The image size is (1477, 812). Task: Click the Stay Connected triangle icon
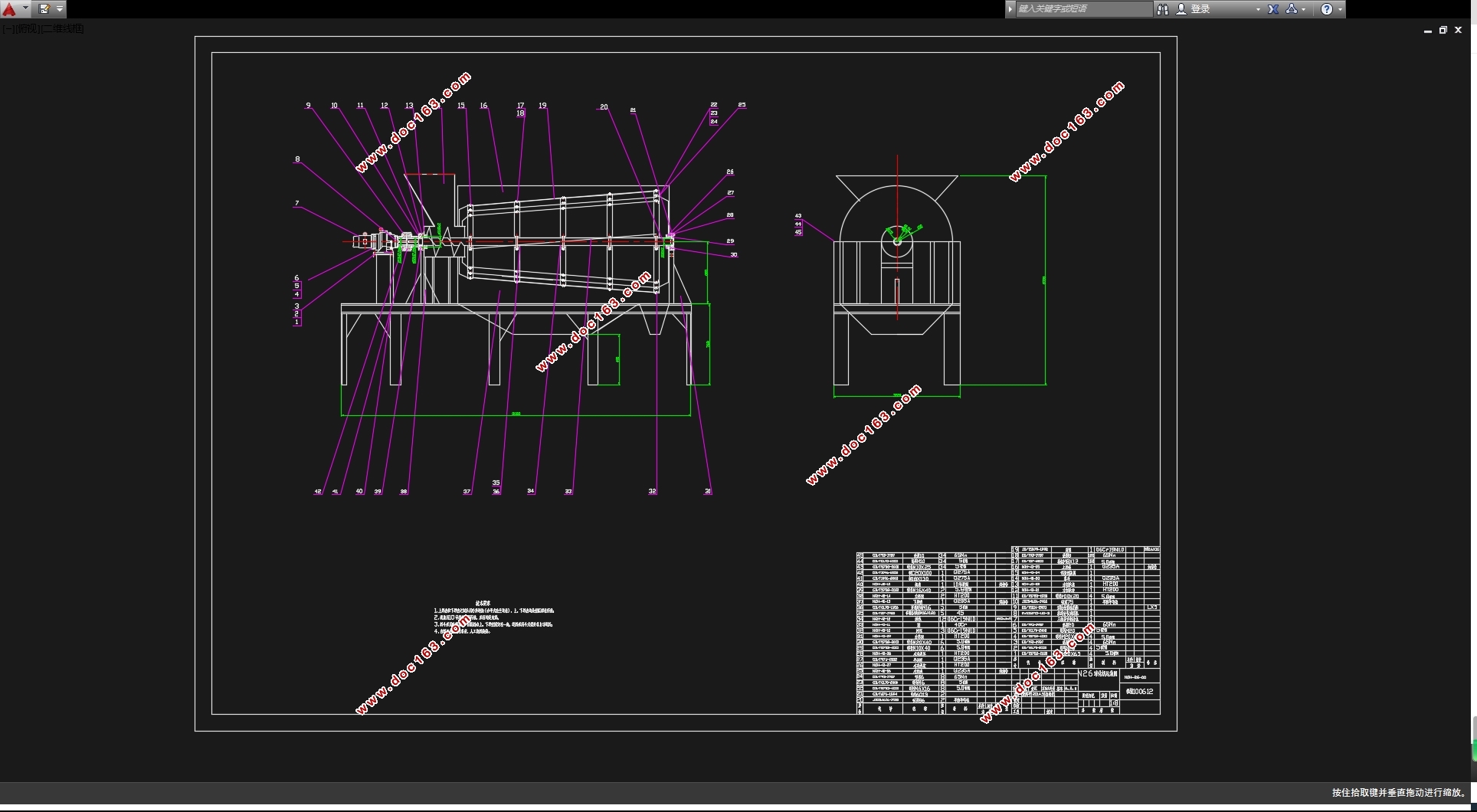click(1292, 9)
